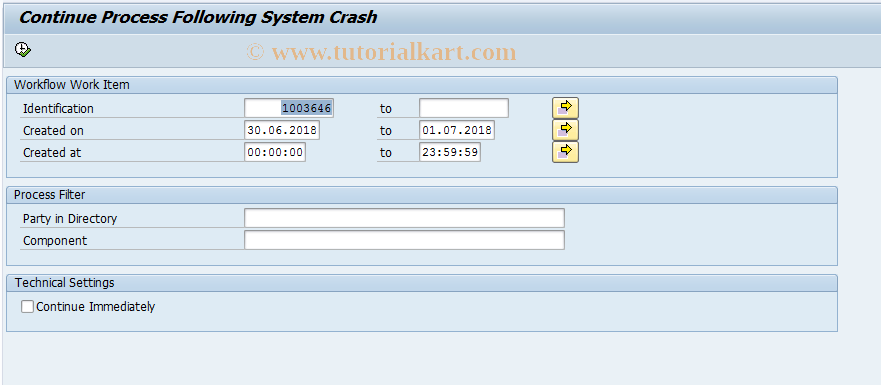
Task: Click the Created at label
Action: pyautogui.click(x=52, y=152)
